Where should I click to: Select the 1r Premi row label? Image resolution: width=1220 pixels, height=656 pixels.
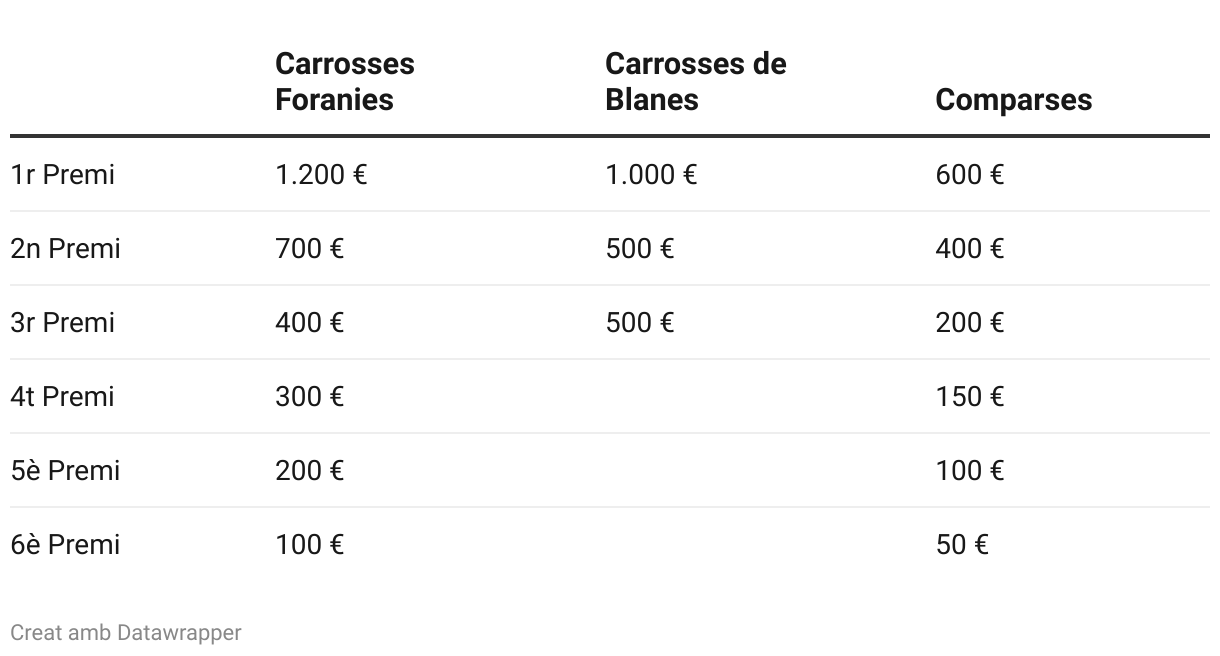pos(63,175)
